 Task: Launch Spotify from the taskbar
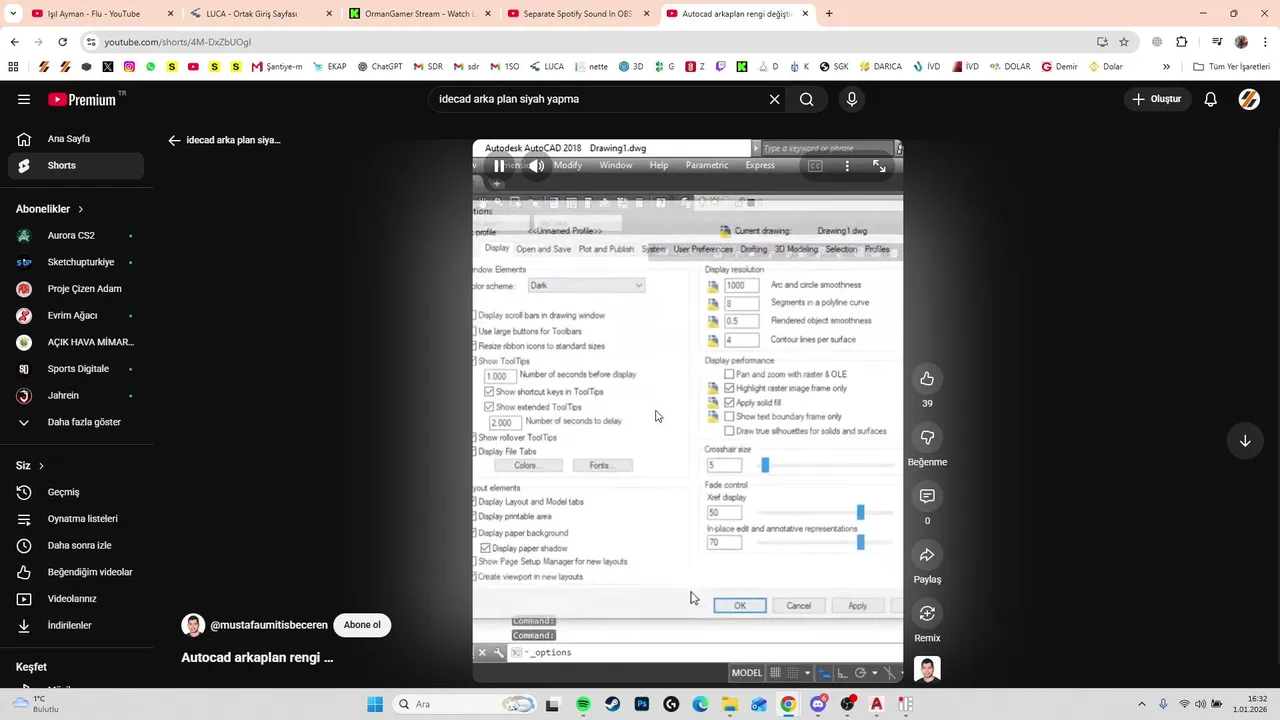point(584,704)
